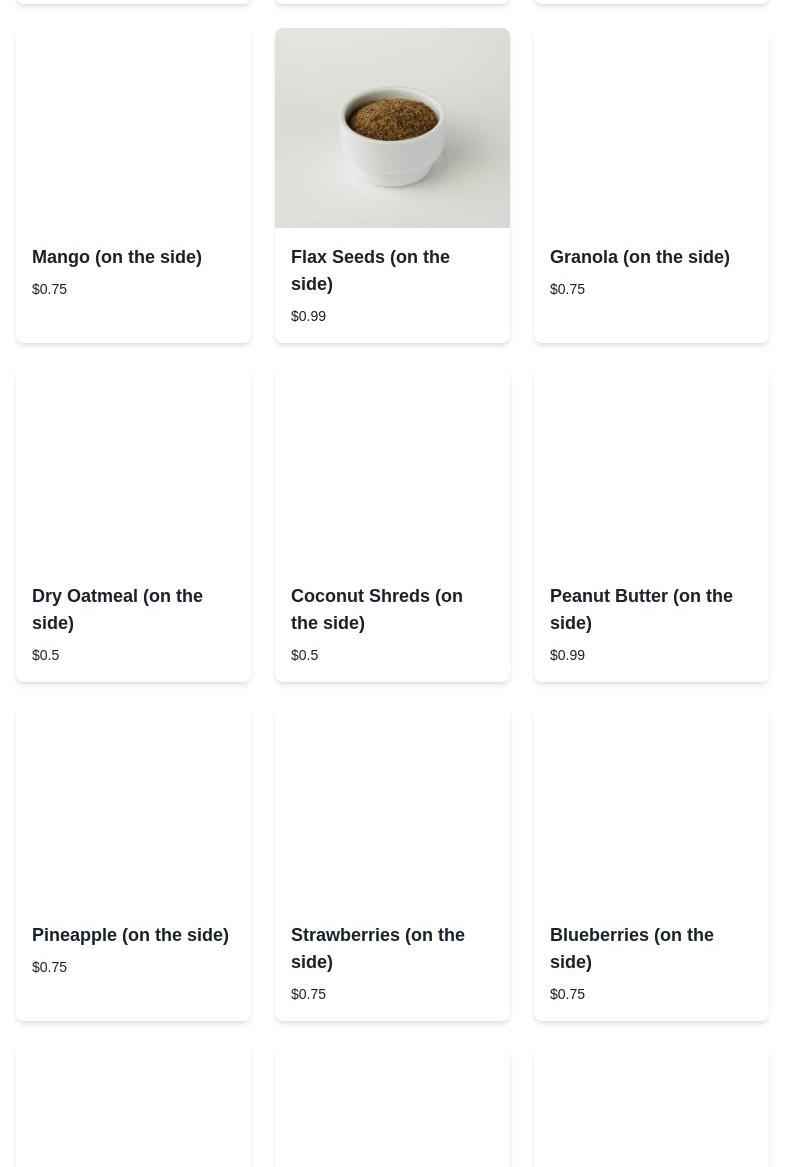The width and height of the screenshot is (785, 1167).
Task: Select Mango (on the side) item title
Action: 117,257
